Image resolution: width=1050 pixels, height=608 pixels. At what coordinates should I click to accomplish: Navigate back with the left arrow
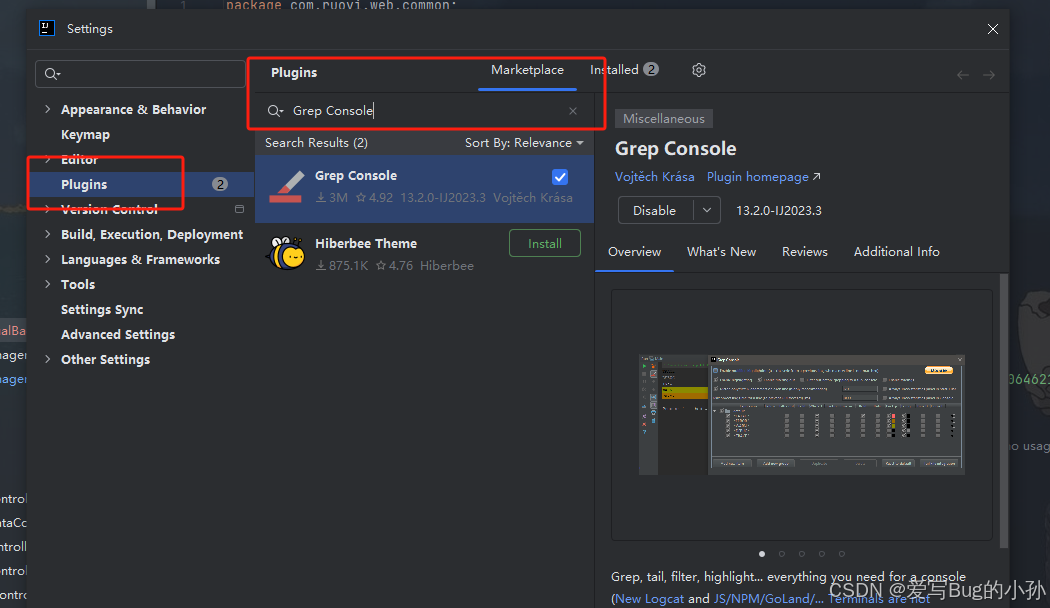point(963,75)
